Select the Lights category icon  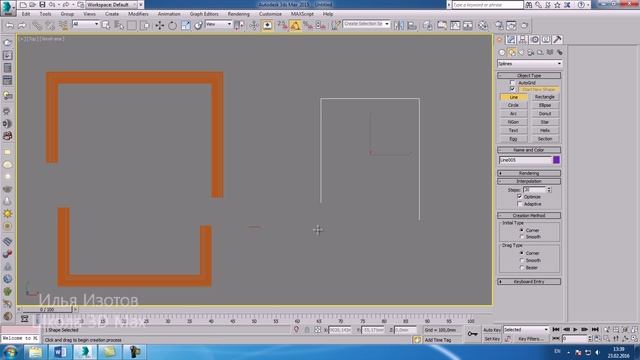click(521, 52)
